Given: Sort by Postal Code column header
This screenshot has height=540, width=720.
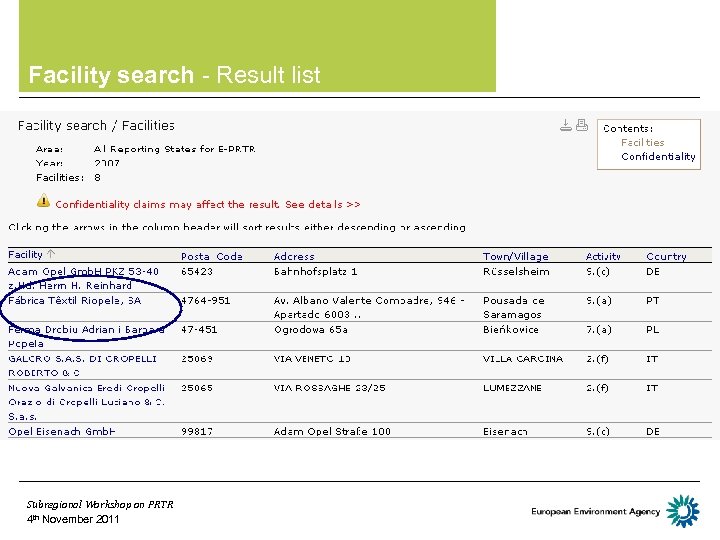Looking at the screenshot, I should [x=212, y=256].
